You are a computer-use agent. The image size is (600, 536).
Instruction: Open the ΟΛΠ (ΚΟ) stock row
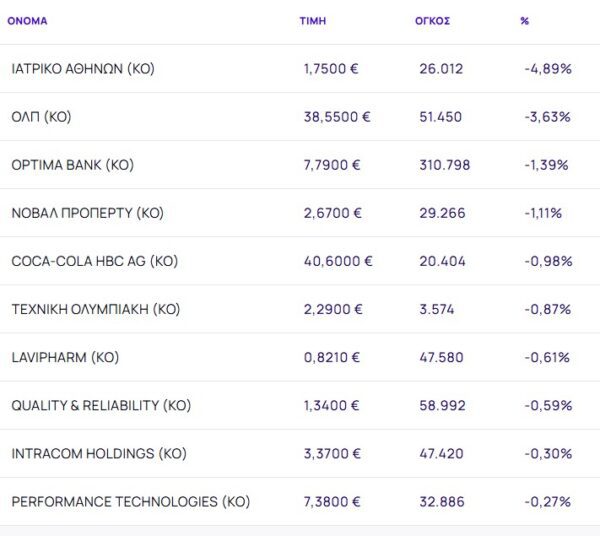click(x=42, y=117)
